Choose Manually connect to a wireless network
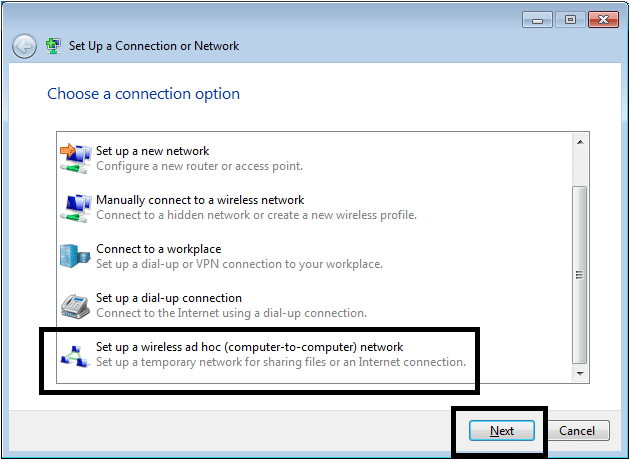 point(313,207)
